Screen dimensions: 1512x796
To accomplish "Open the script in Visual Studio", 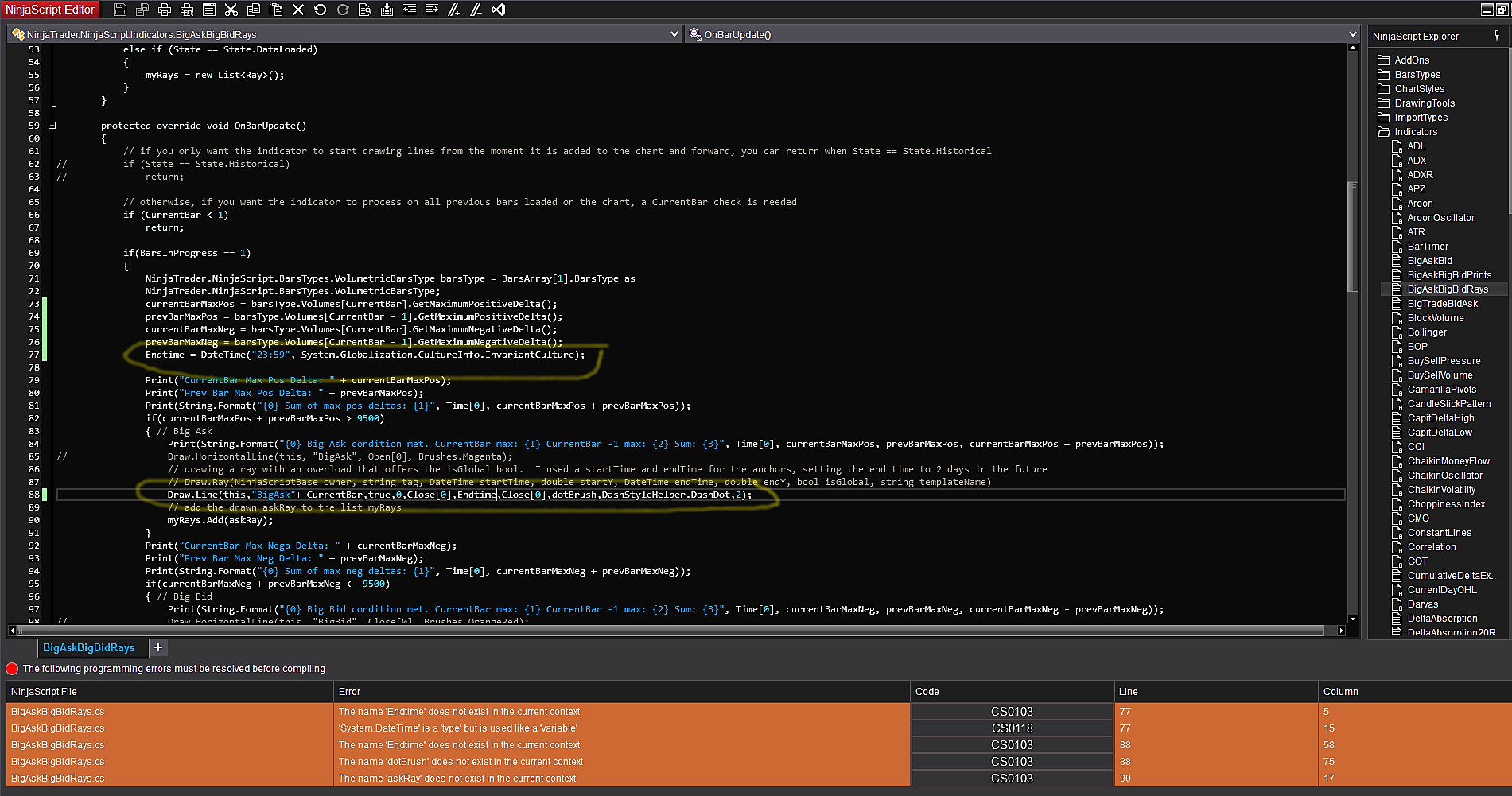I will point(499,10).
